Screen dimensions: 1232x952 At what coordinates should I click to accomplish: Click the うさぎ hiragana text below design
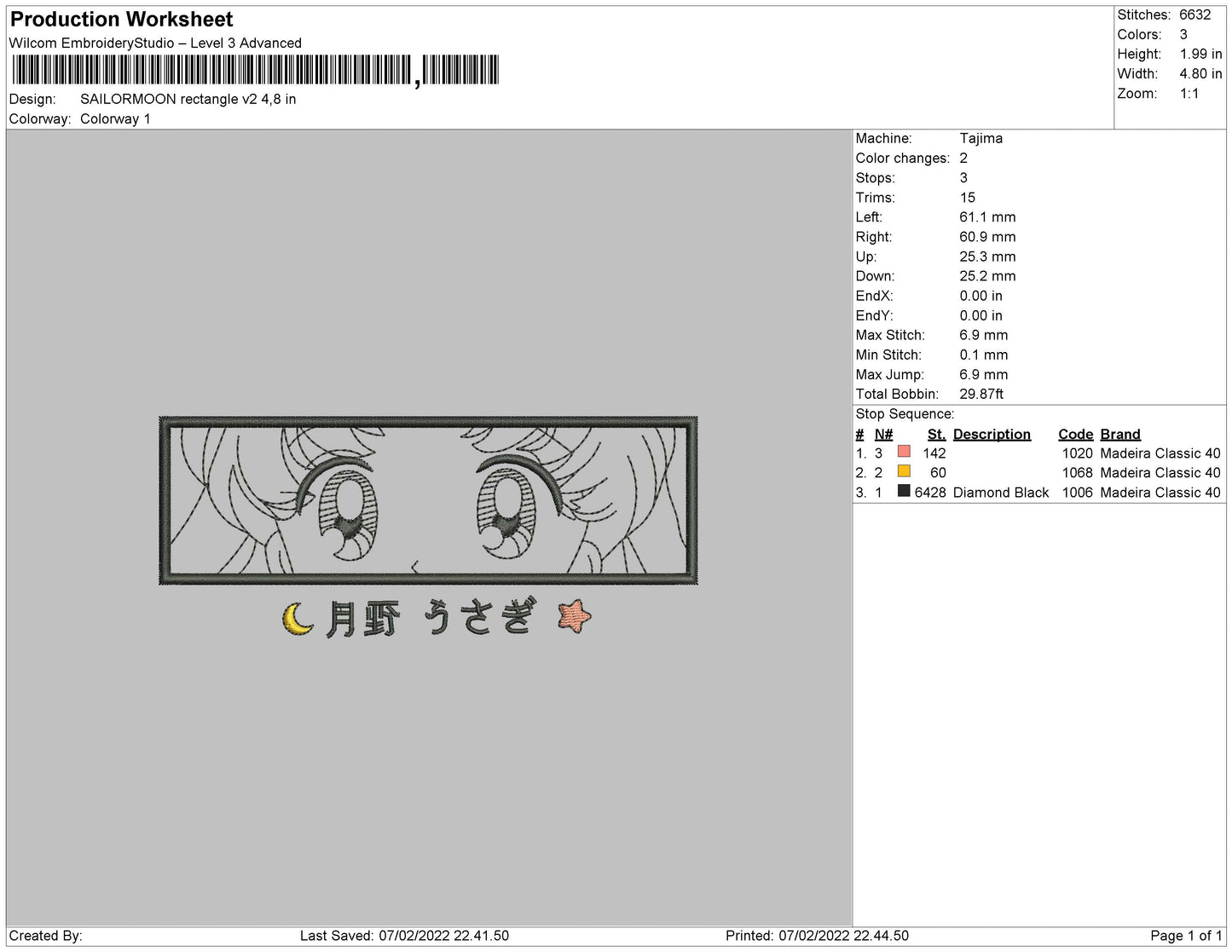pos(480,617)
